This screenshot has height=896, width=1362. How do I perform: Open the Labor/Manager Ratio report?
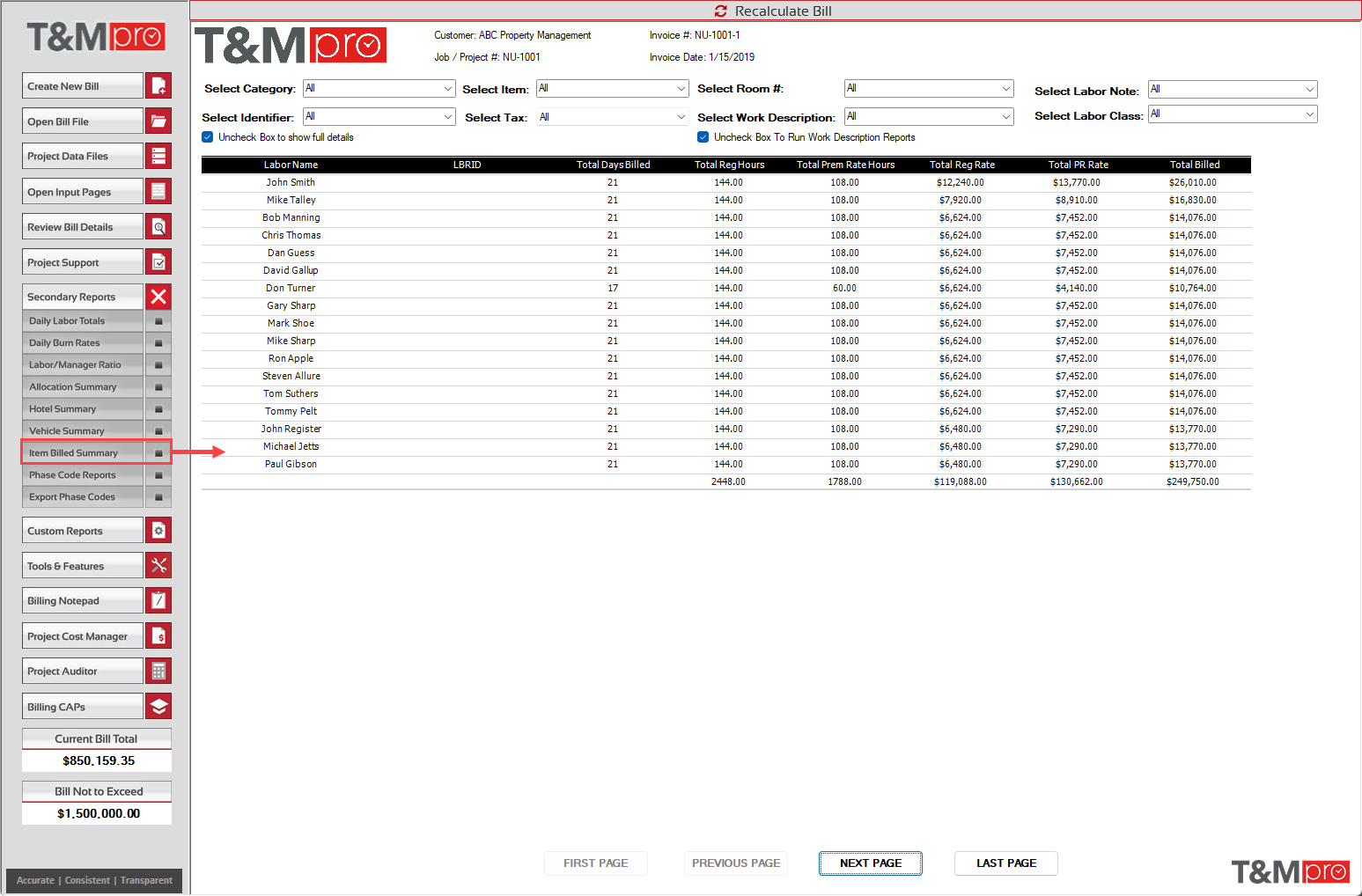coord(83,365)
